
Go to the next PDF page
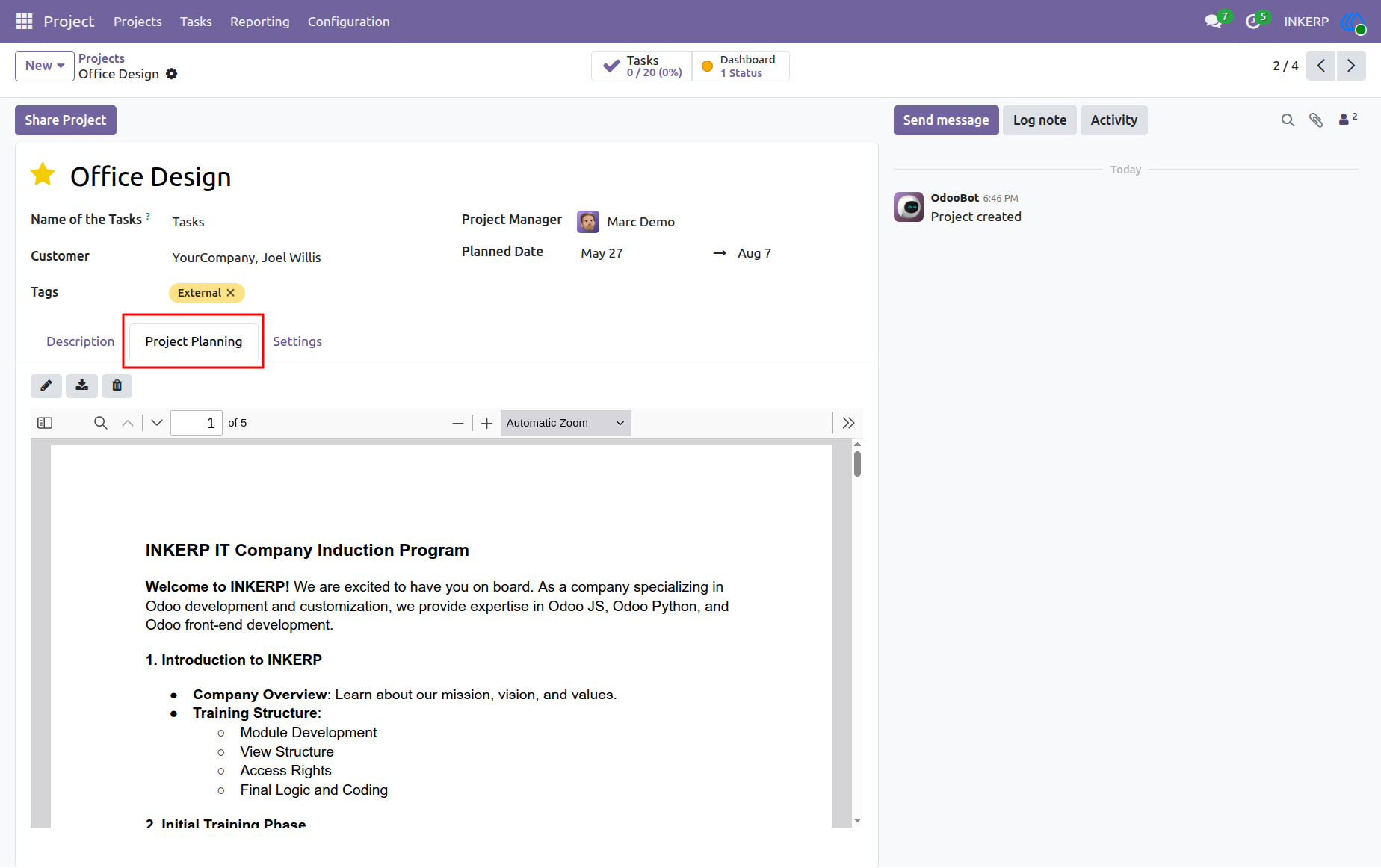click(157, 423)
